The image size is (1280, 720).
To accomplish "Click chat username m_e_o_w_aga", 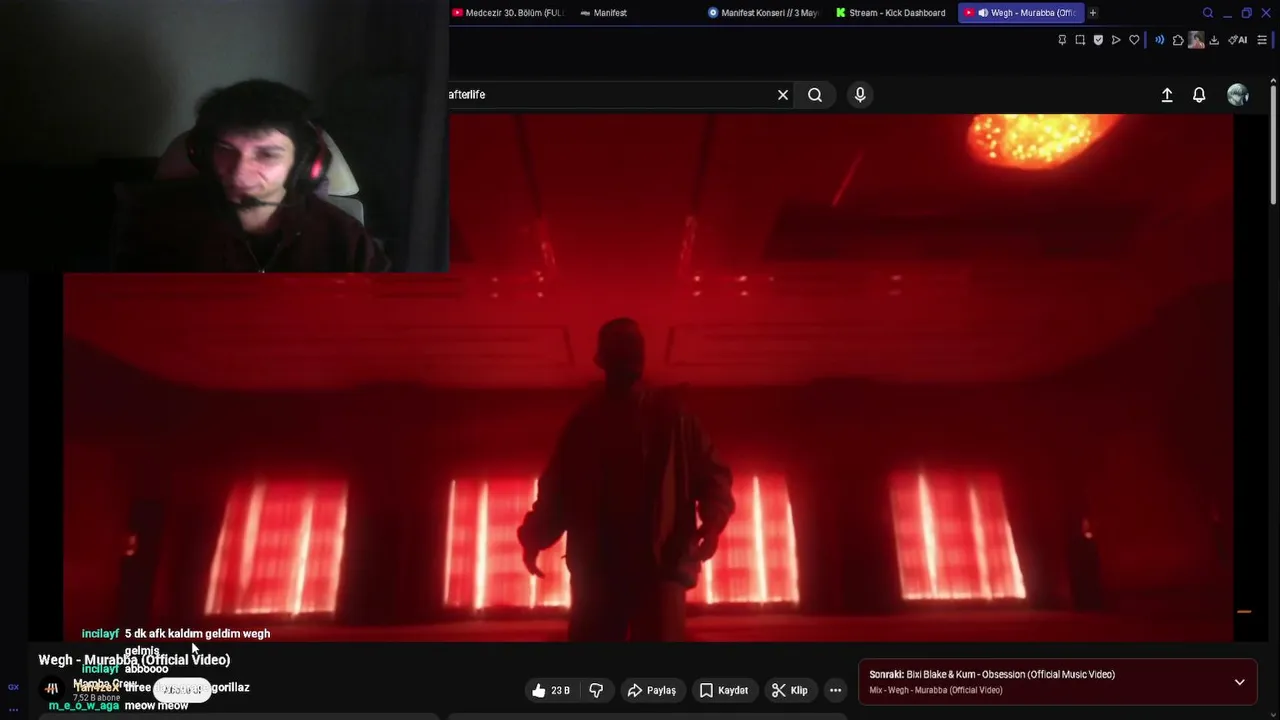I will (84, 706).
